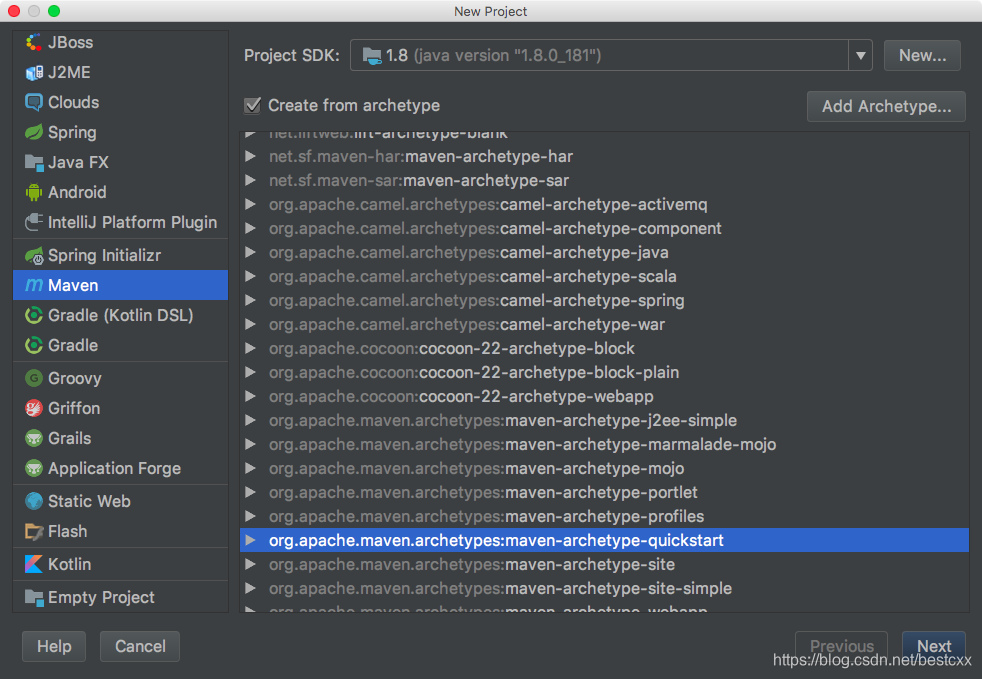Click the SDK folder icon in combo box
This screenshot has width=982, height=679.
pyautogui.click(x=372, y=56)
